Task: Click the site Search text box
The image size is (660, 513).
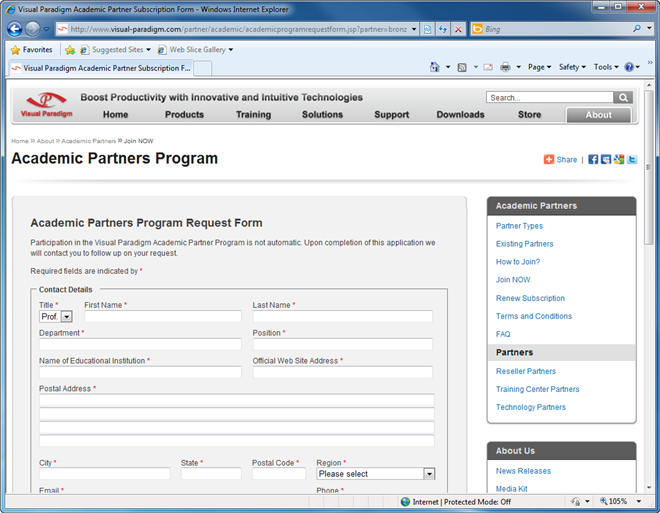Action: click(550, 98)
